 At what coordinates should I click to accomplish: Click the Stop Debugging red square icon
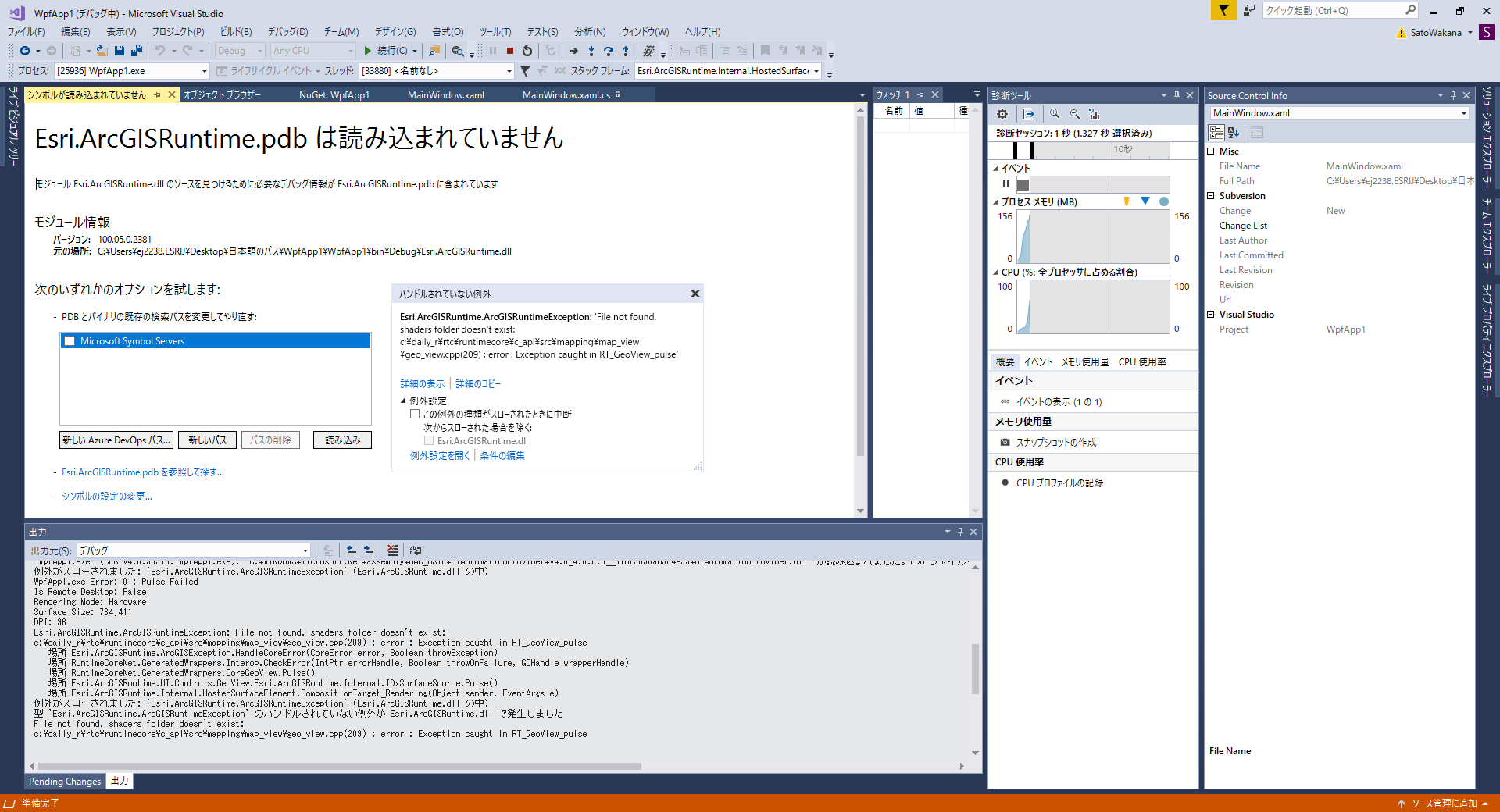pyautogui.click(x=510, y=51)
